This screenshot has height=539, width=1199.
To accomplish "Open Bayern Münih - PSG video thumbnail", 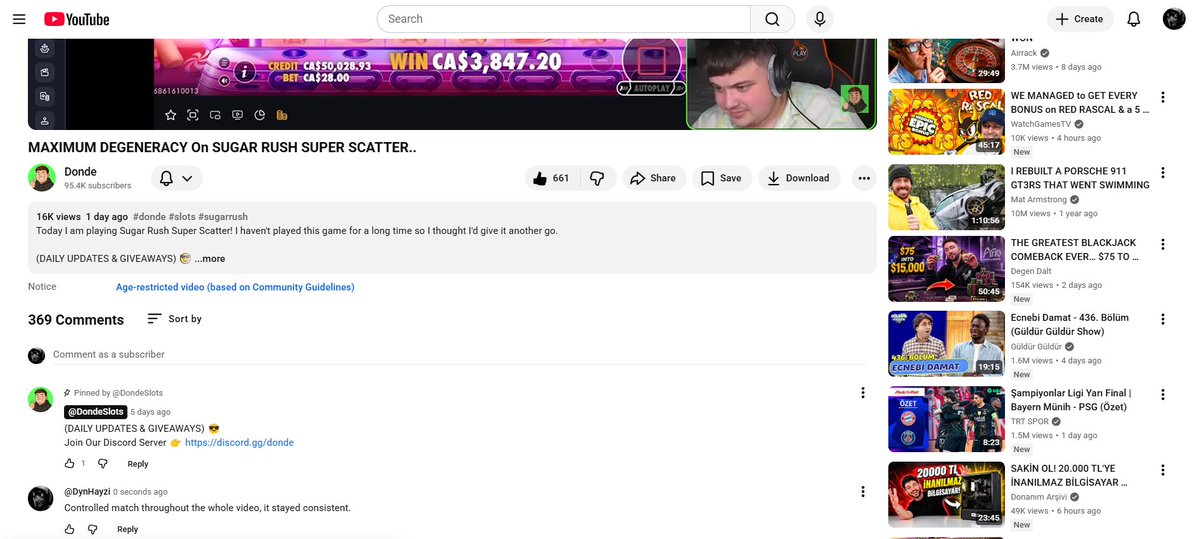I will [x=946, y=419].
